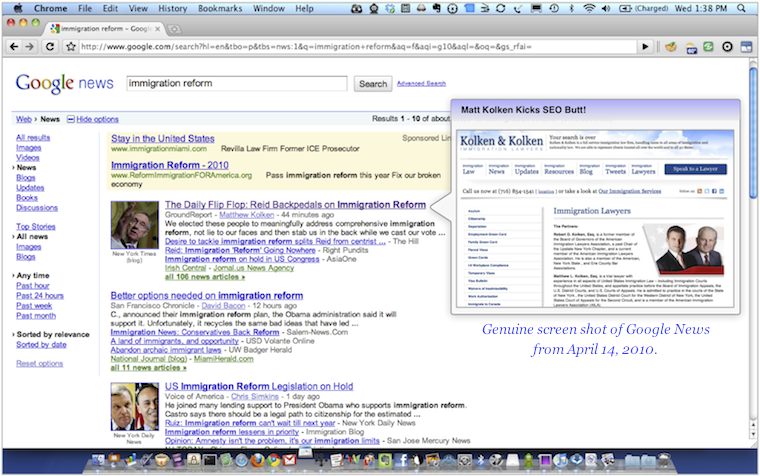Limit results to Past week
The image size is (760, 476).
click(34, 306)
